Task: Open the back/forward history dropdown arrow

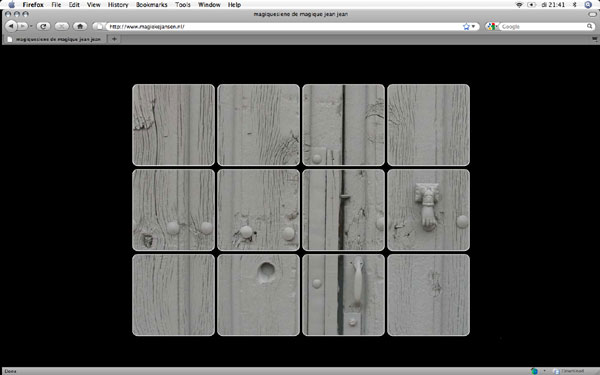Action: pyautogui.click(x=31, y=26)
